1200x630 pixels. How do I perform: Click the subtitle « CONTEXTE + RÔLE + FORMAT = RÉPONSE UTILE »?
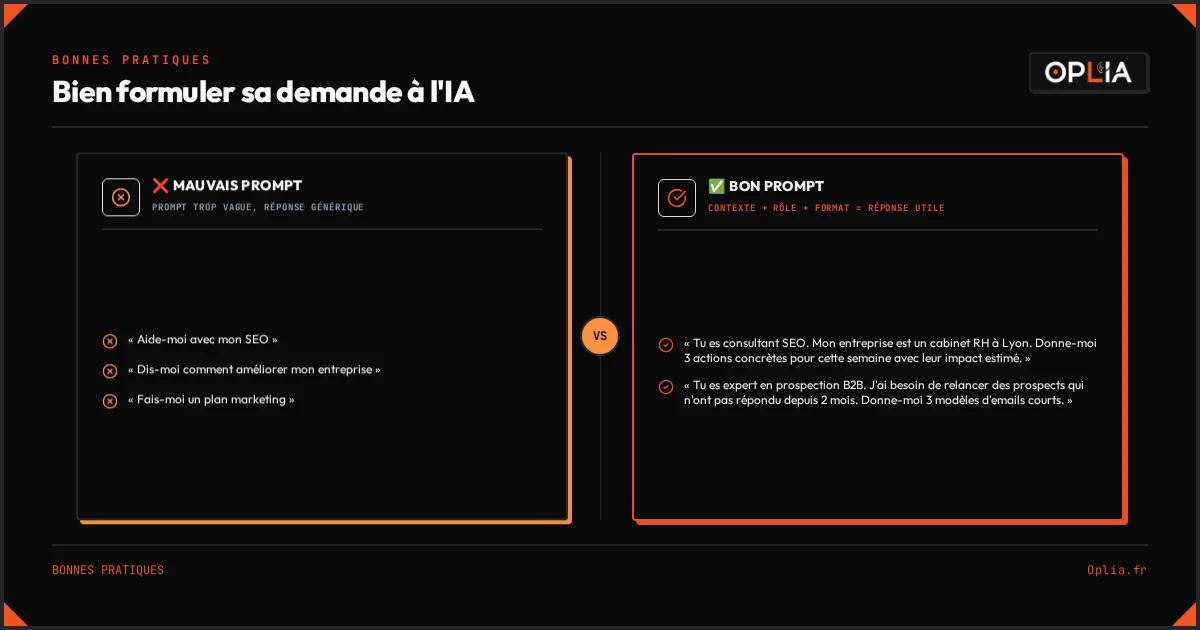click(826, 208)
